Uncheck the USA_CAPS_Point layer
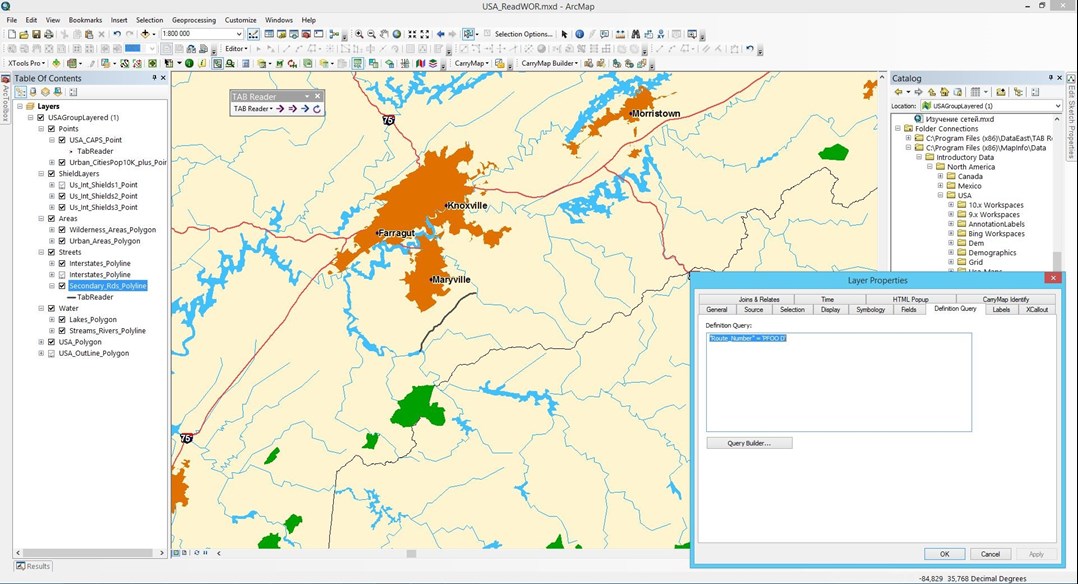This screenshot has height=584, width=1078. click(63, 140)
